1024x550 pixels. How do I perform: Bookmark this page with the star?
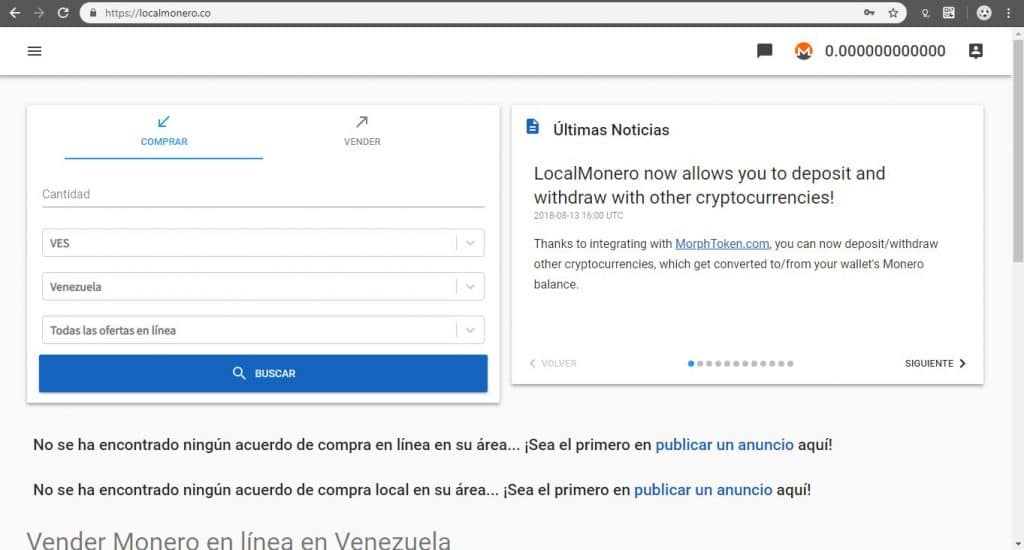click(x=893, y=12)
